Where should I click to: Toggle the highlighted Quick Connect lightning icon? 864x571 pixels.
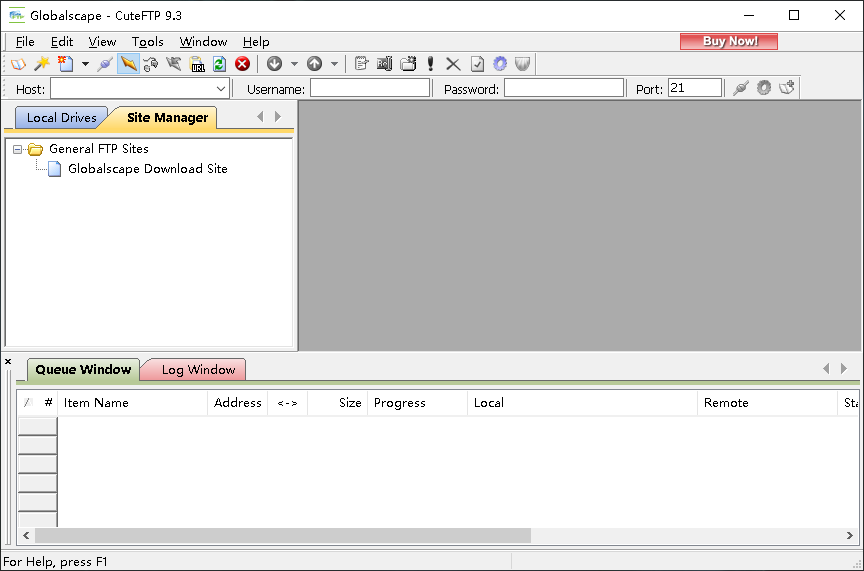click(x=128, y=64)
